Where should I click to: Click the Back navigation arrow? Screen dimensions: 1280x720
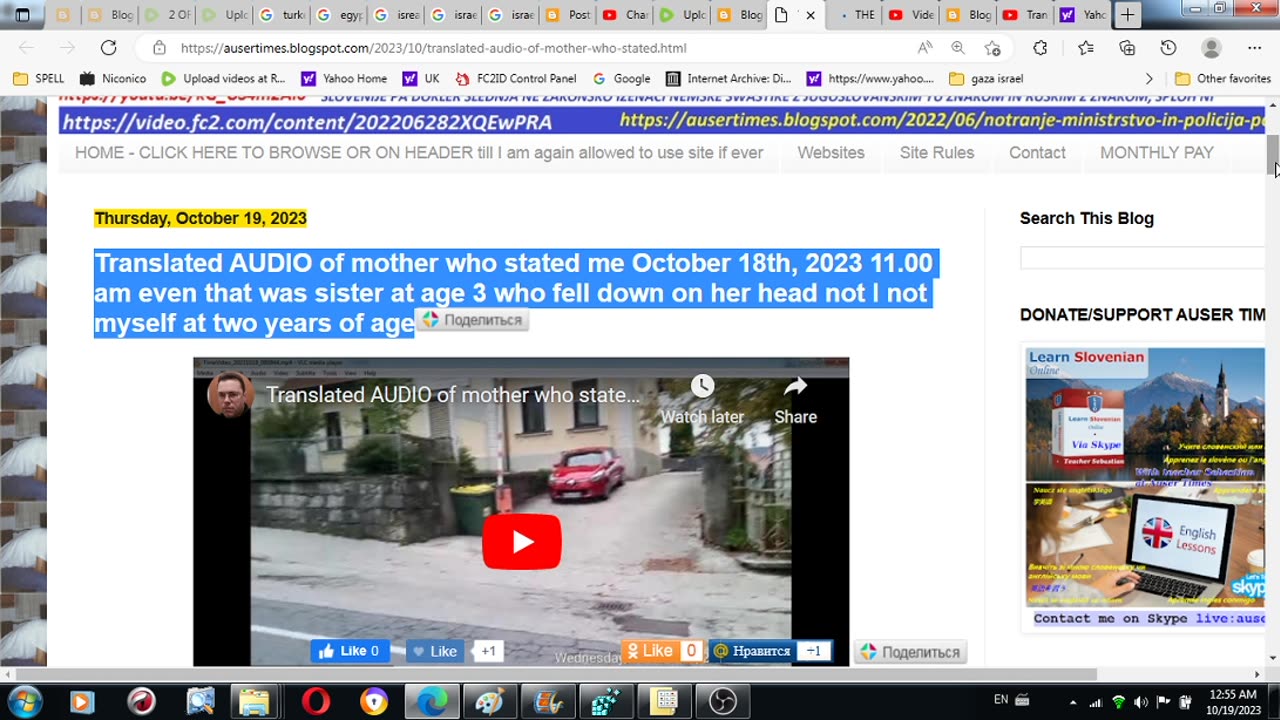click(x=27, y=47)
